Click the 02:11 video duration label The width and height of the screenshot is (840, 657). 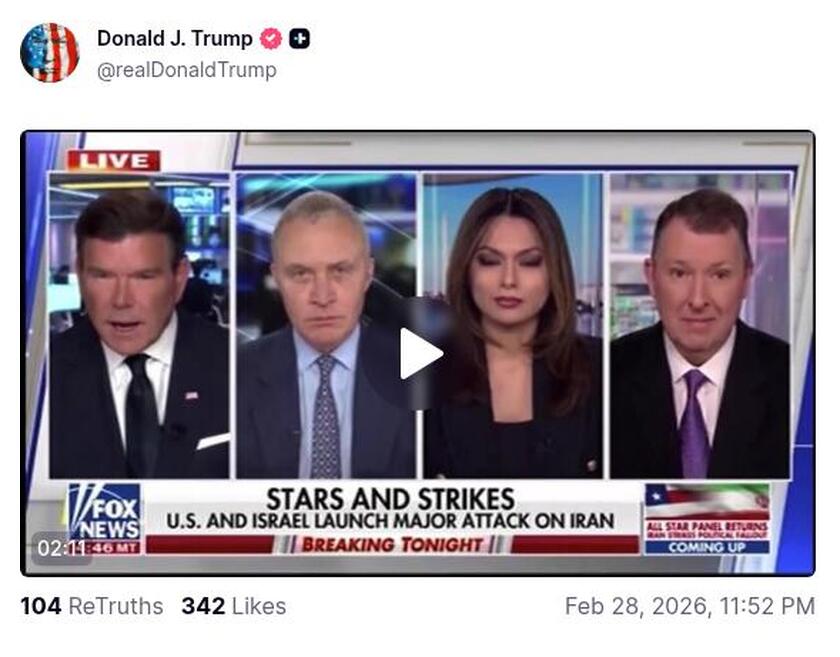[x=62, y=548]
